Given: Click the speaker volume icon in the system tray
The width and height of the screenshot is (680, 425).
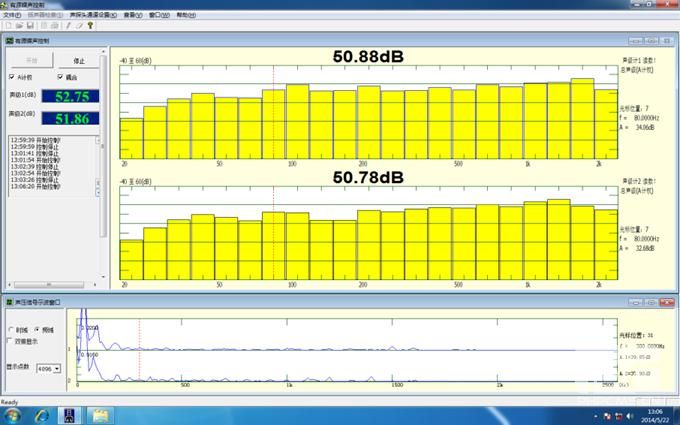Looking at the screenshot, I should pyautogui.click(x=630, y=416).
